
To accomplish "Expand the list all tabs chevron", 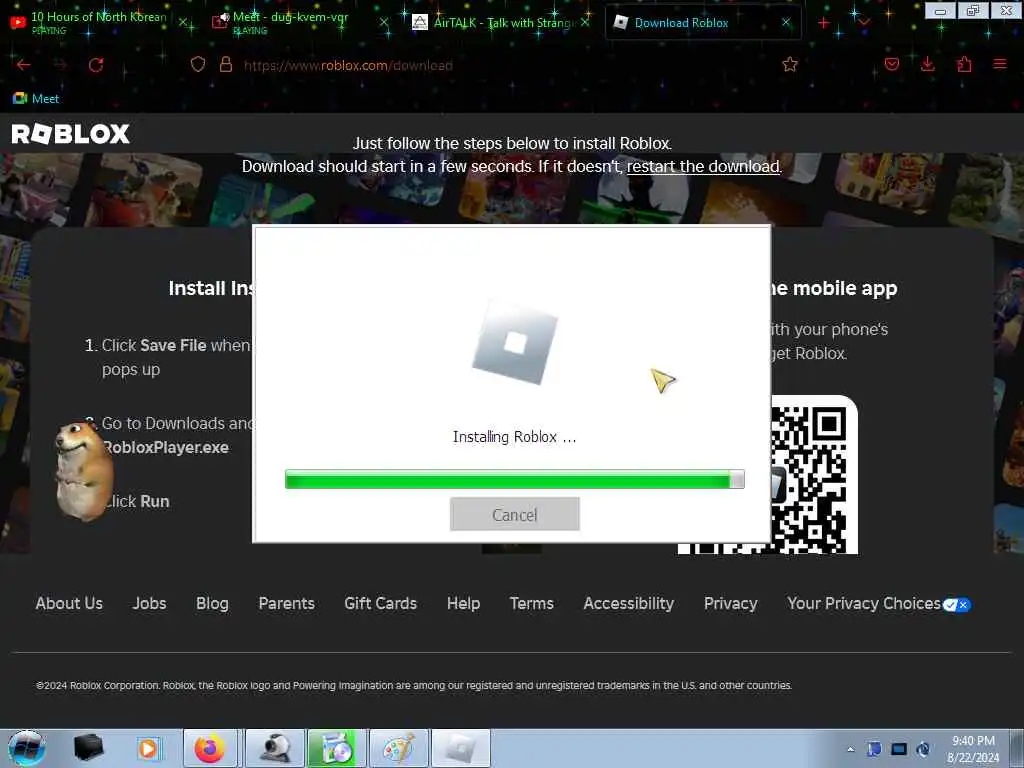I will (864, 23).
